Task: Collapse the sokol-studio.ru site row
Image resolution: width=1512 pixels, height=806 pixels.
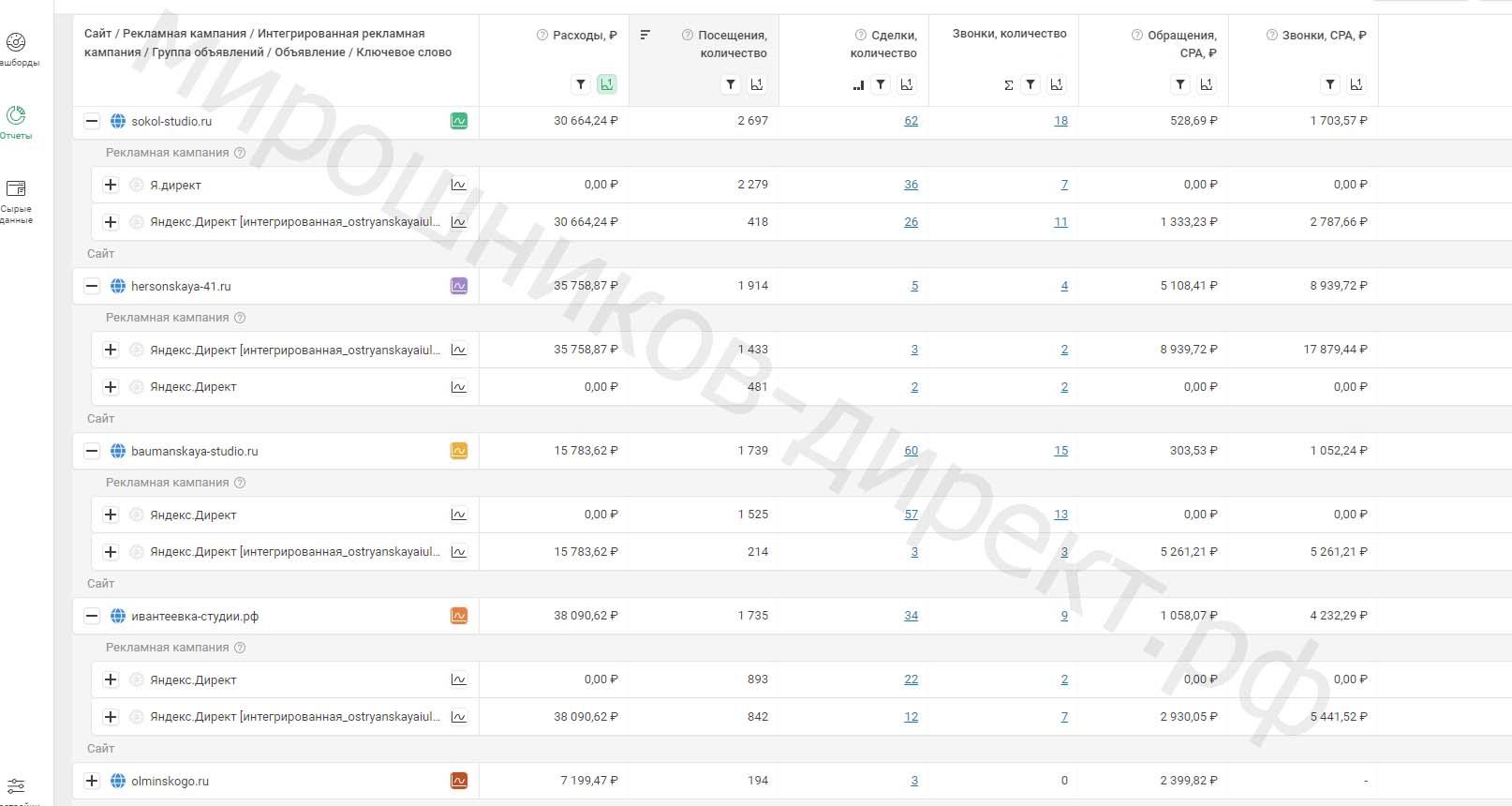Action: click(x=92, y=121)
